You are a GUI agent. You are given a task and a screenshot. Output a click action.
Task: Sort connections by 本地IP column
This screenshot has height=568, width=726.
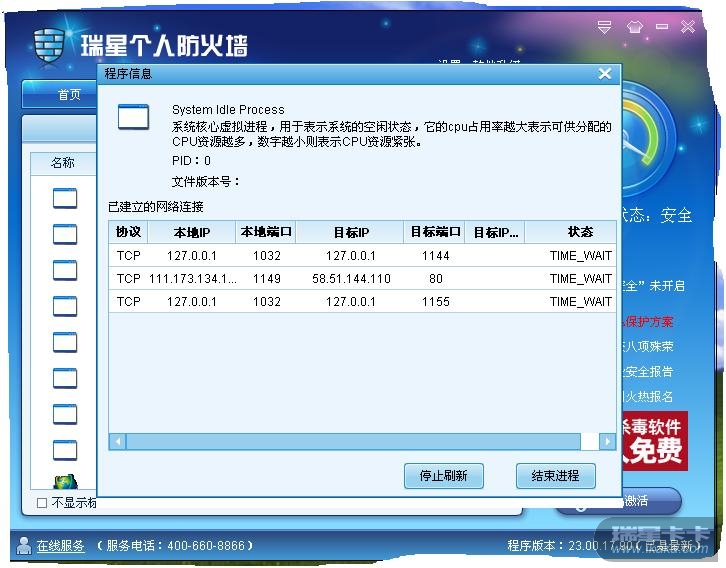pyautogui.click(x=192, y=232)
